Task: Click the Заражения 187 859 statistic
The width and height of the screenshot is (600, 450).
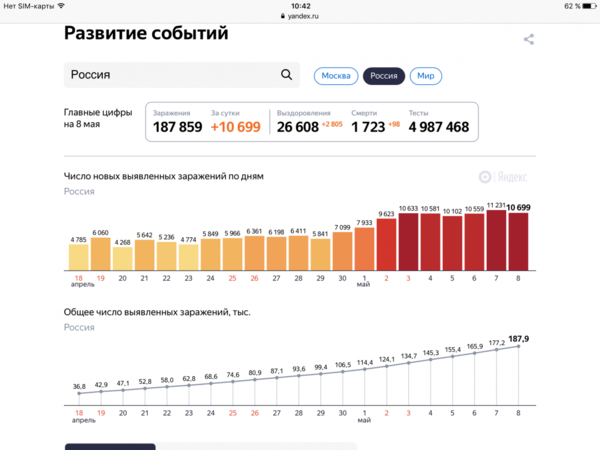Action: [x=177, y=121]
